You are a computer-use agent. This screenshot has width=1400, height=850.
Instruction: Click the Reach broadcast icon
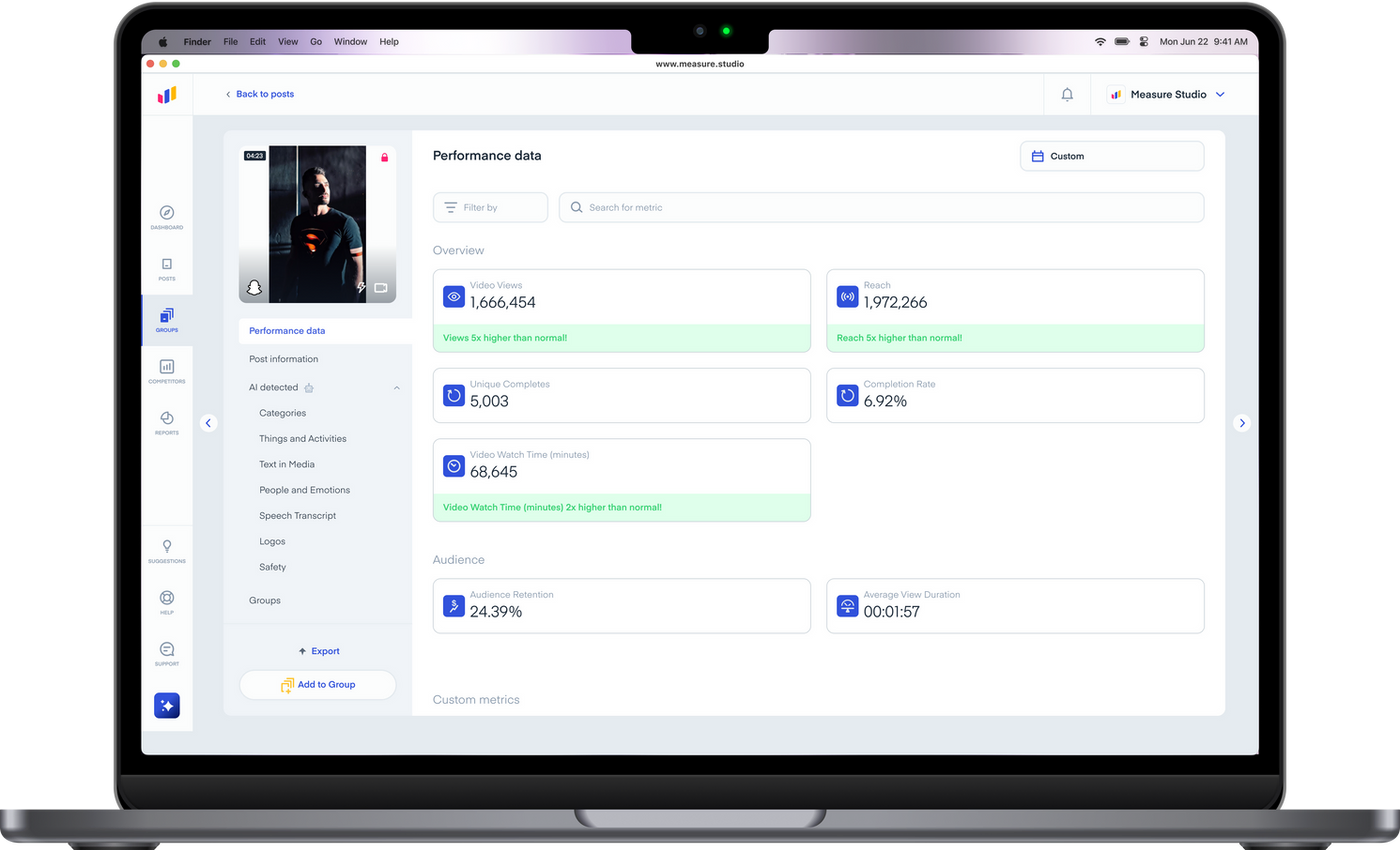pos(848,297)
